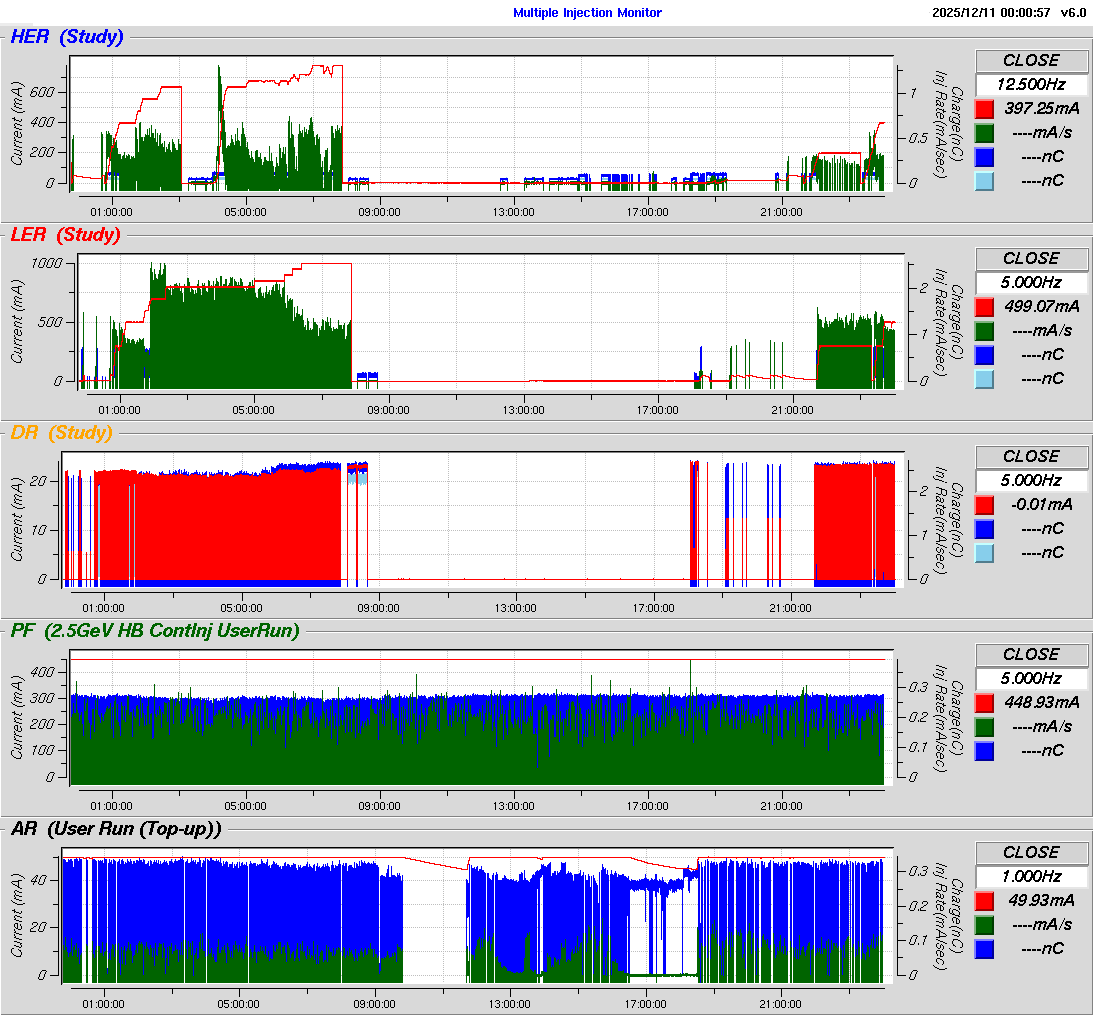This screenshot has height=1015, width=1093.
Task: Click the 13:00:00 marker on LER time axis
Action: [523, 409]
